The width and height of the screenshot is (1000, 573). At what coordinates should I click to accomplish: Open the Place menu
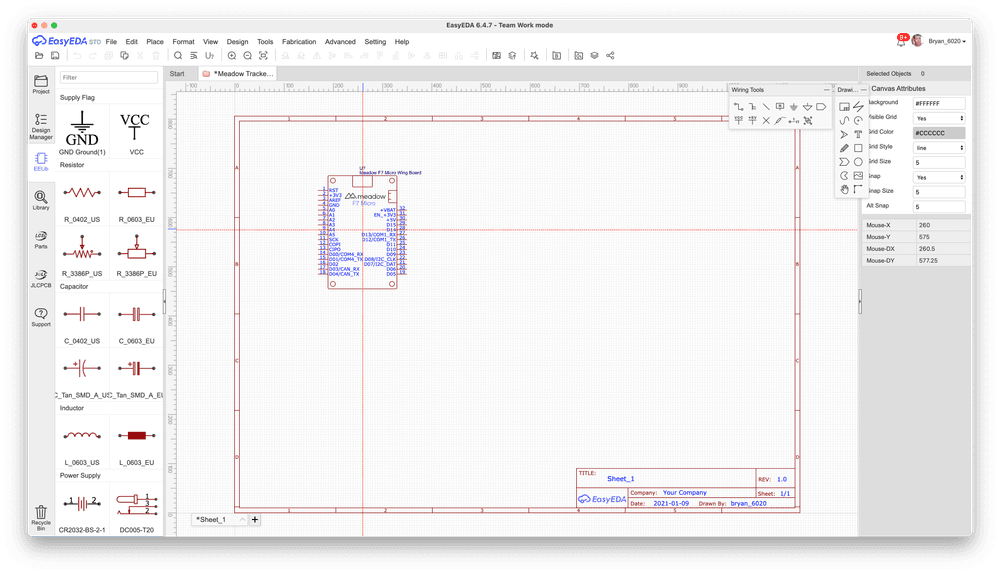pyautogui.click(x=155, y=41)
